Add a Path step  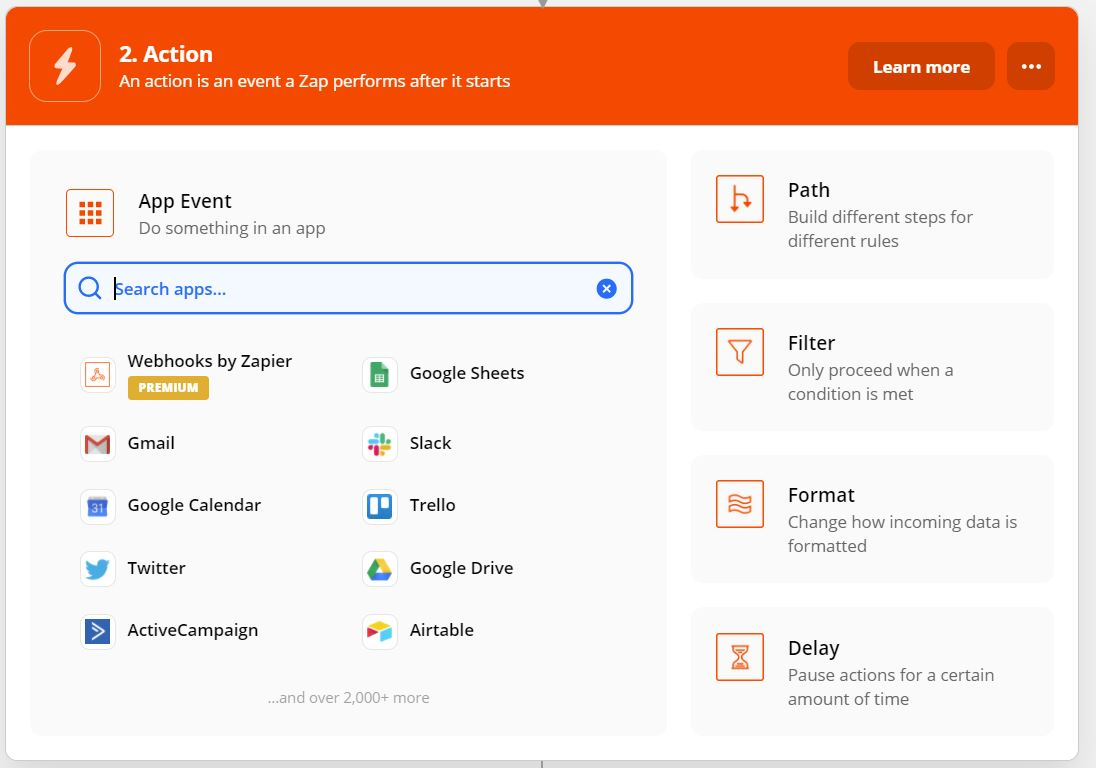pyautogui.click(x=872, y=215)
